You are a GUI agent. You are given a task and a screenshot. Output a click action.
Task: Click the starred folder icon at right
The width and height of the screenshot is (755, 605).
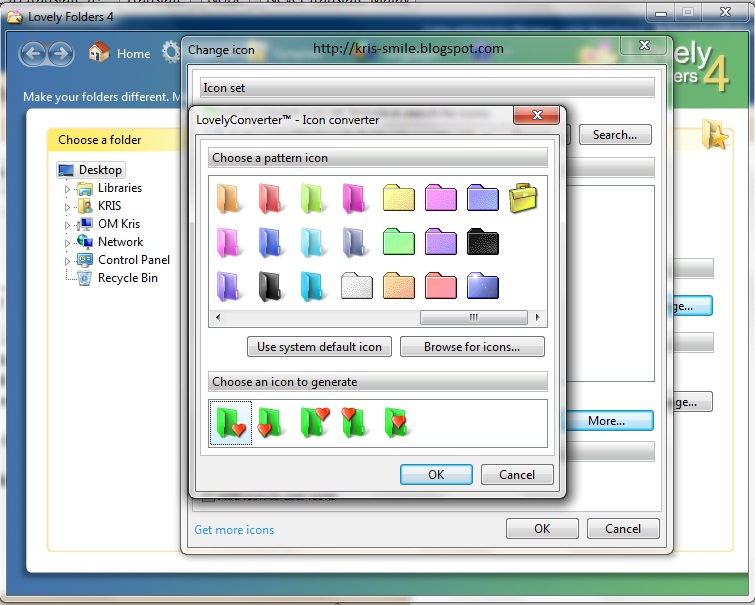point(715,134)
